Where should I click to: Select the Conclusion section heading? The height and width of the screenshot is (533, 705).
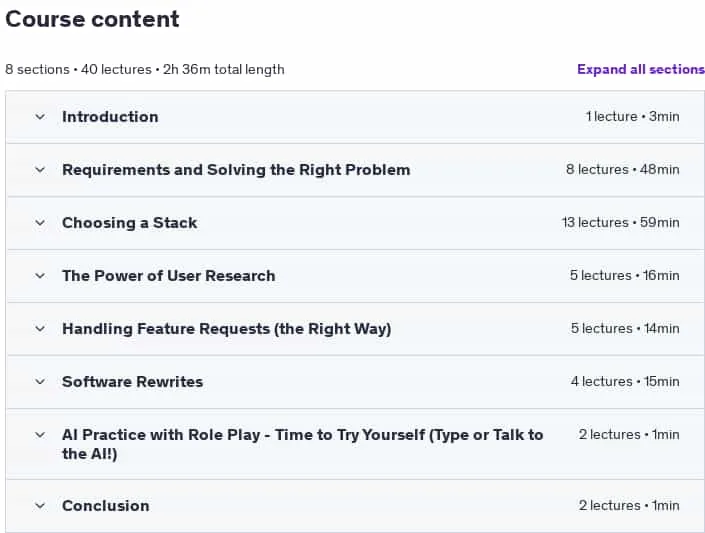[x=106, y=506]
